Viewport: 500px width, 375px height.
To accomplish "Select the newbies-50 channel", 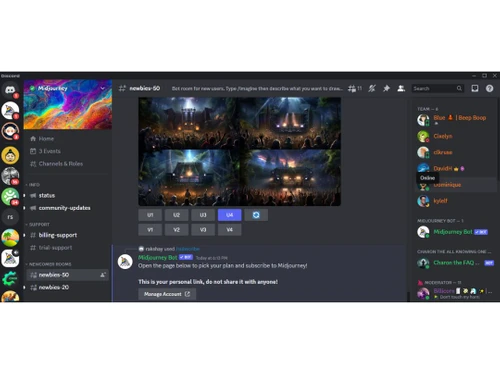I will pyautogui.click(x=68, y=275).
